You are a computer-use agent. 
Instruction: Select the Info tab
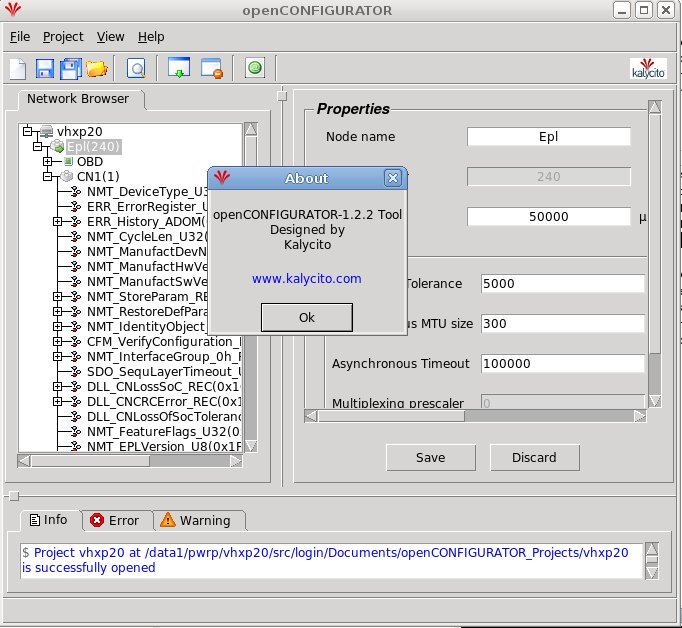click(x=51, y=520)
